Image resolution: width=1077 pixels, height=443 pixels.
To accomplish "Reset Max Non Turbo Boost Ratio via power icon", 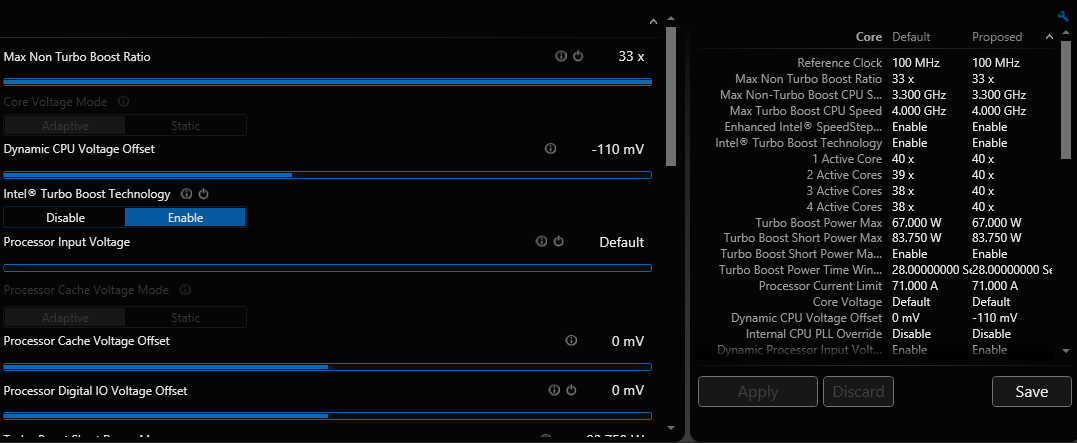I will [x=578, y=56].
